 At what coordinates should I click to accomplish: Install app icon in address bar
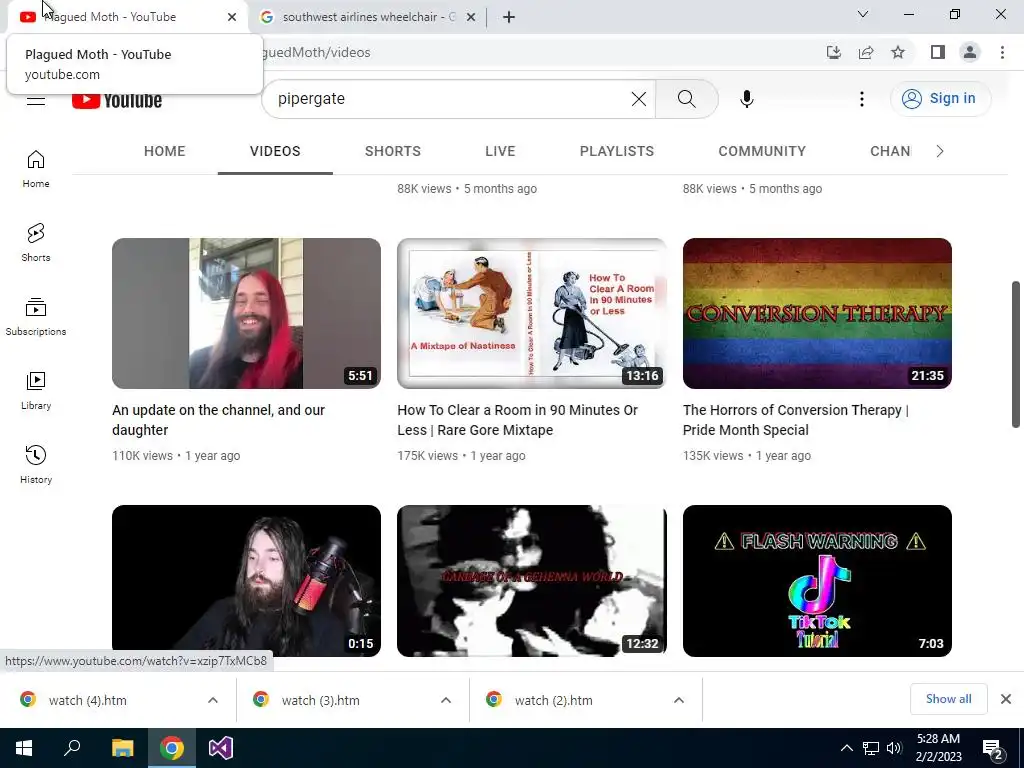pos(834,52)
